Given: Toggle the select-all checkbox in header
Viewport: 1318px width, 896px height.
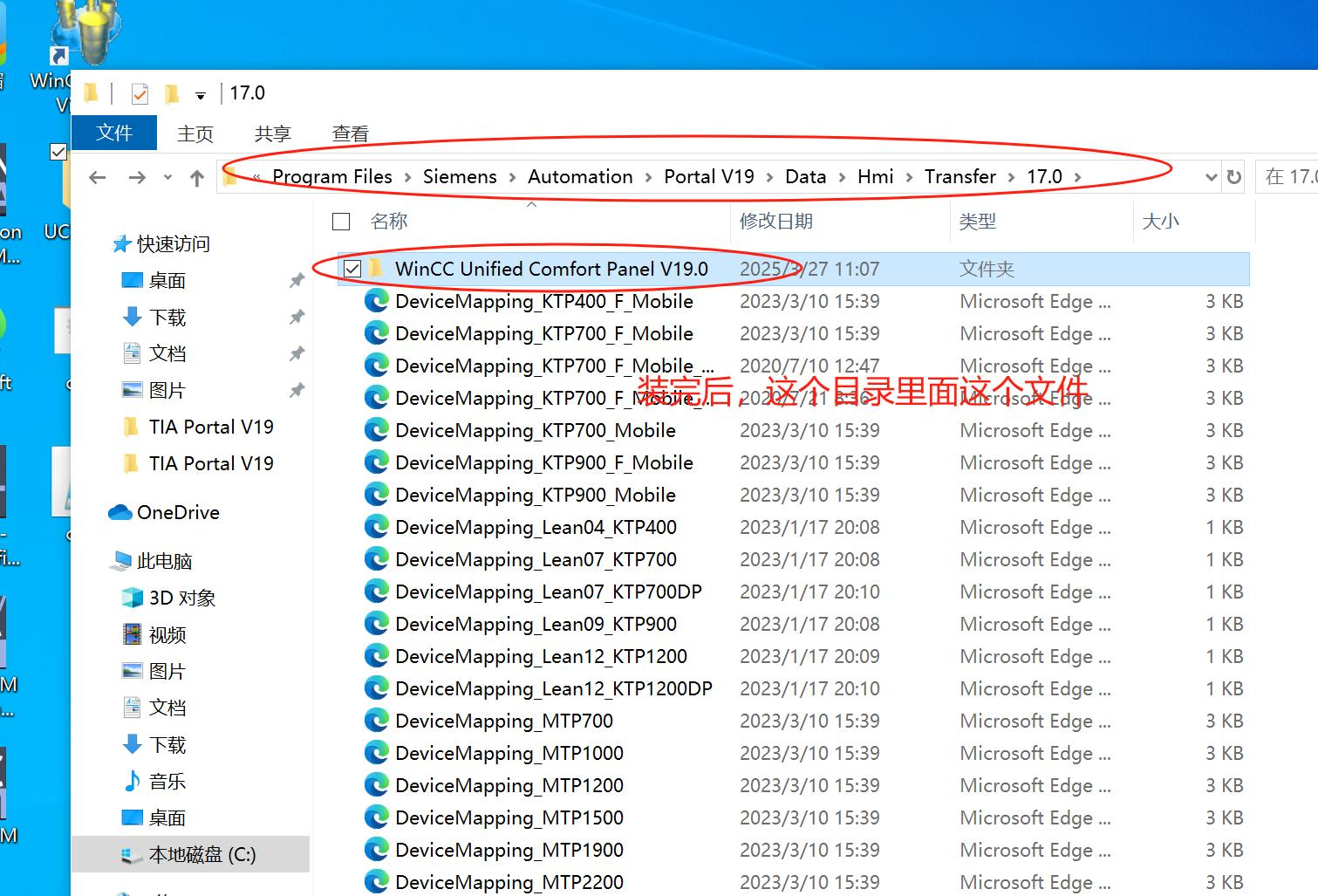Looking at the screenshot, I should point(342,222).
